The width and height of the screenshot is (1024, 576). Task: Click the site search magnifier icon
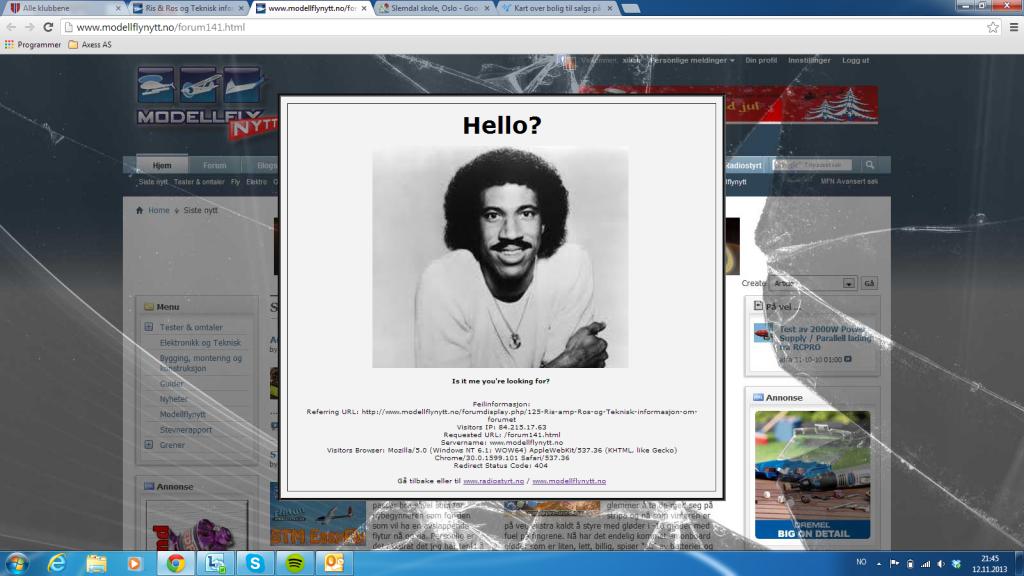870,165
